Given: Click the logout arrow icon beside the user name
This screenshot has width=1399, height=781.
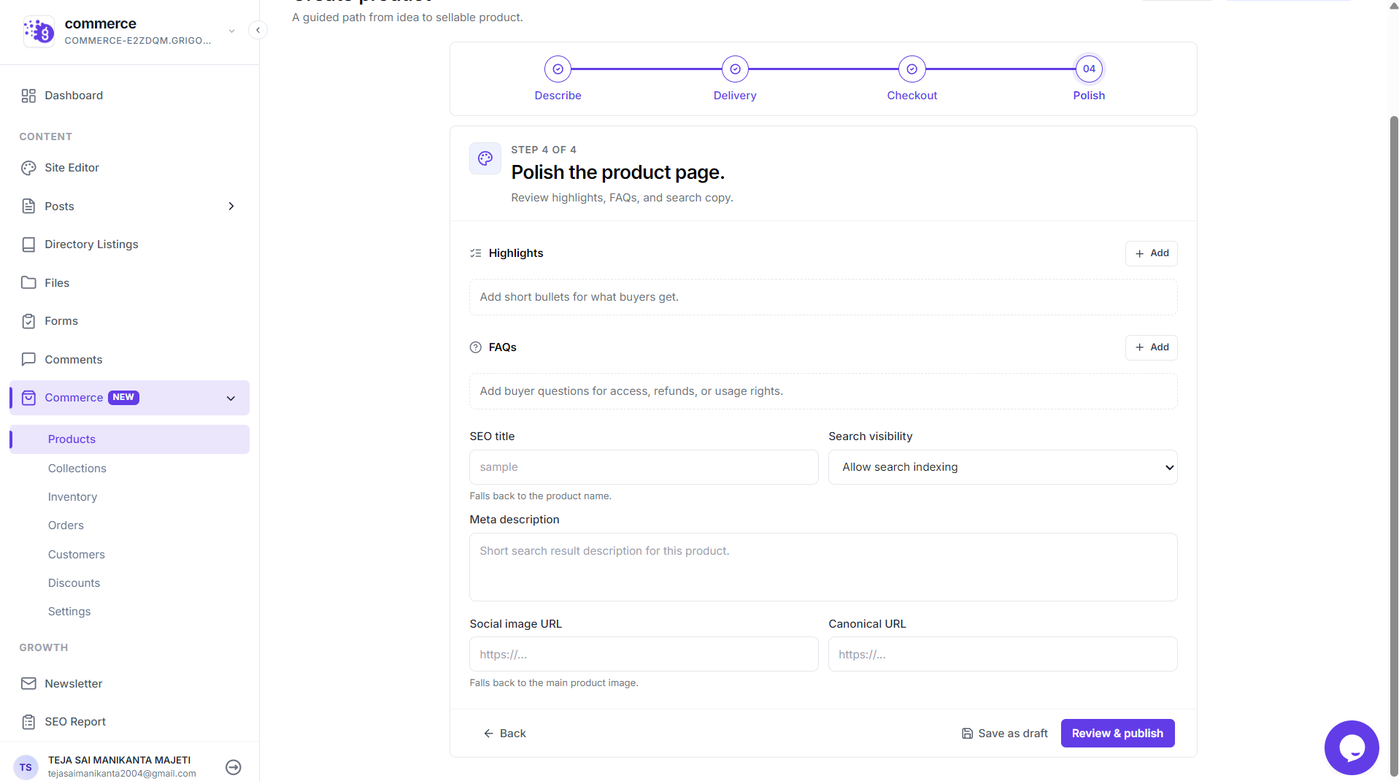Looking at the screenshot, I should coord(233,767).
